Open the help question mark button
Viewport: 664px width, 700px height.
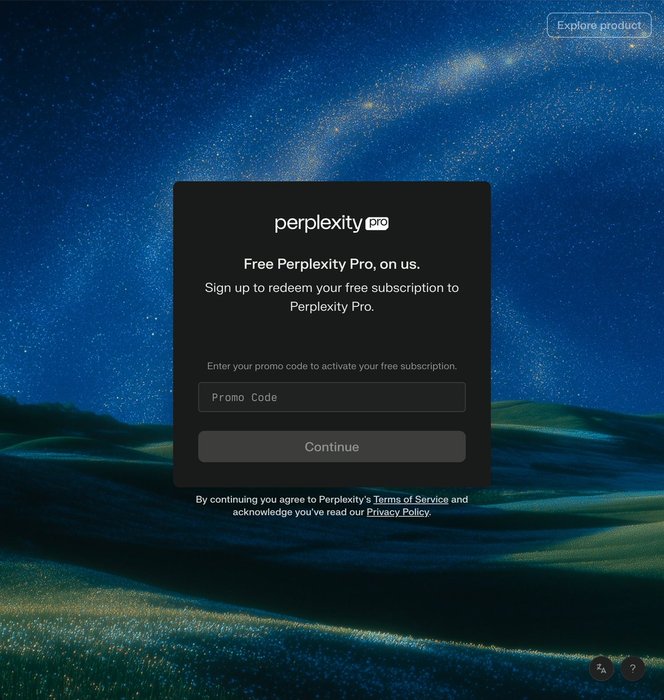(x=632, y=668)
